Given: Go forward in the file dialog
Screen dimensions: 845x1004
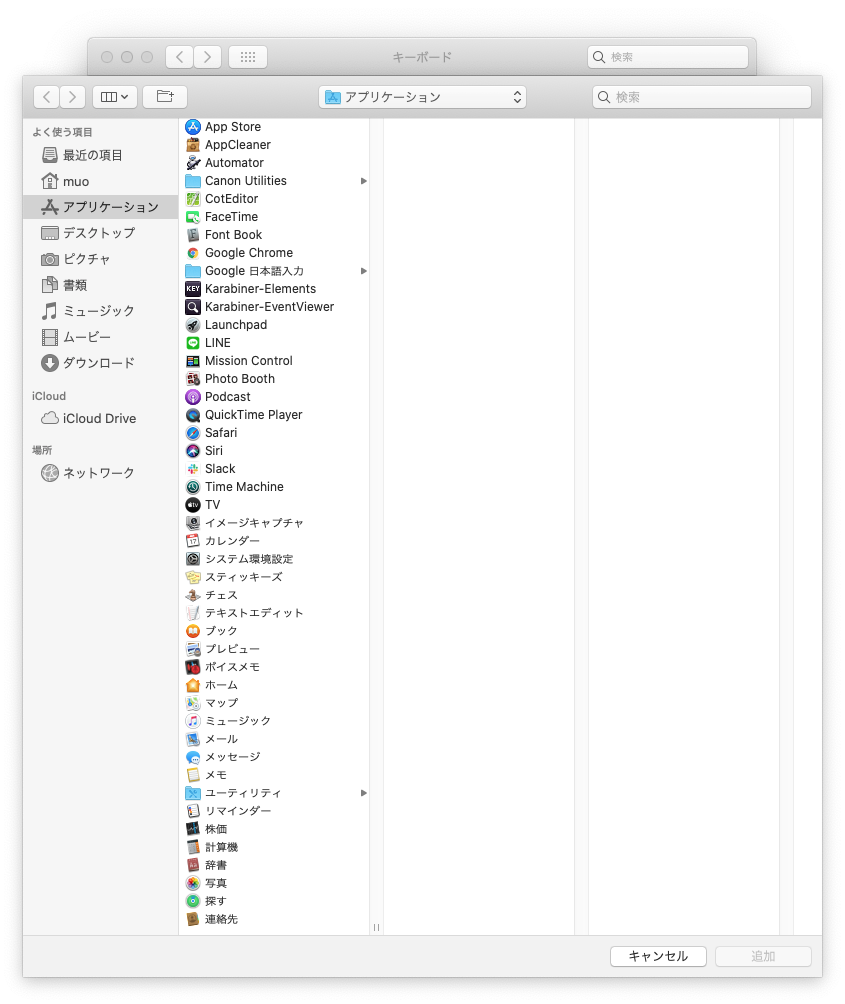Looking at the screenshot, I should point(72,97).
